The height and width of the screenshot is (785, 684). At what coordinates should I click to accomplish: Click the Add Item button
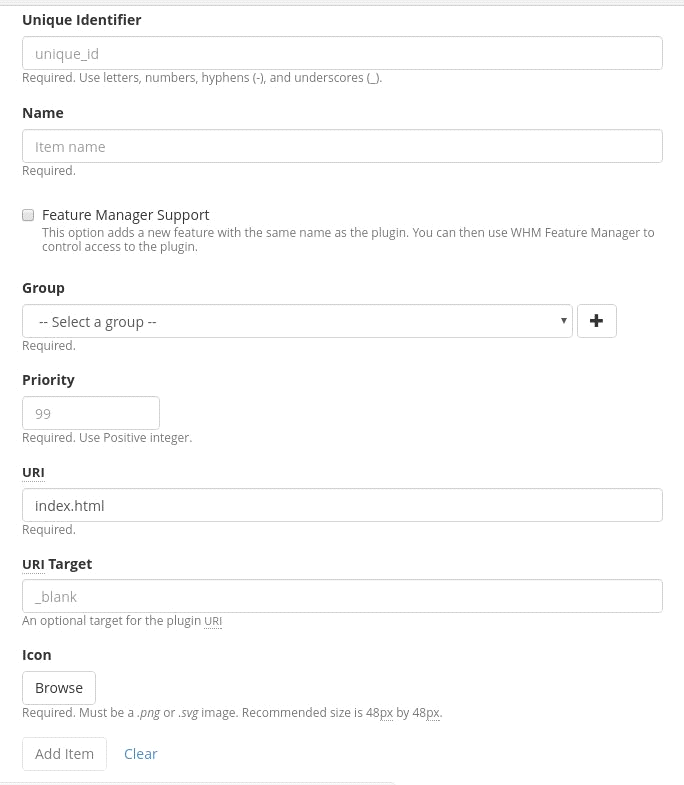[x=64, y=754]
